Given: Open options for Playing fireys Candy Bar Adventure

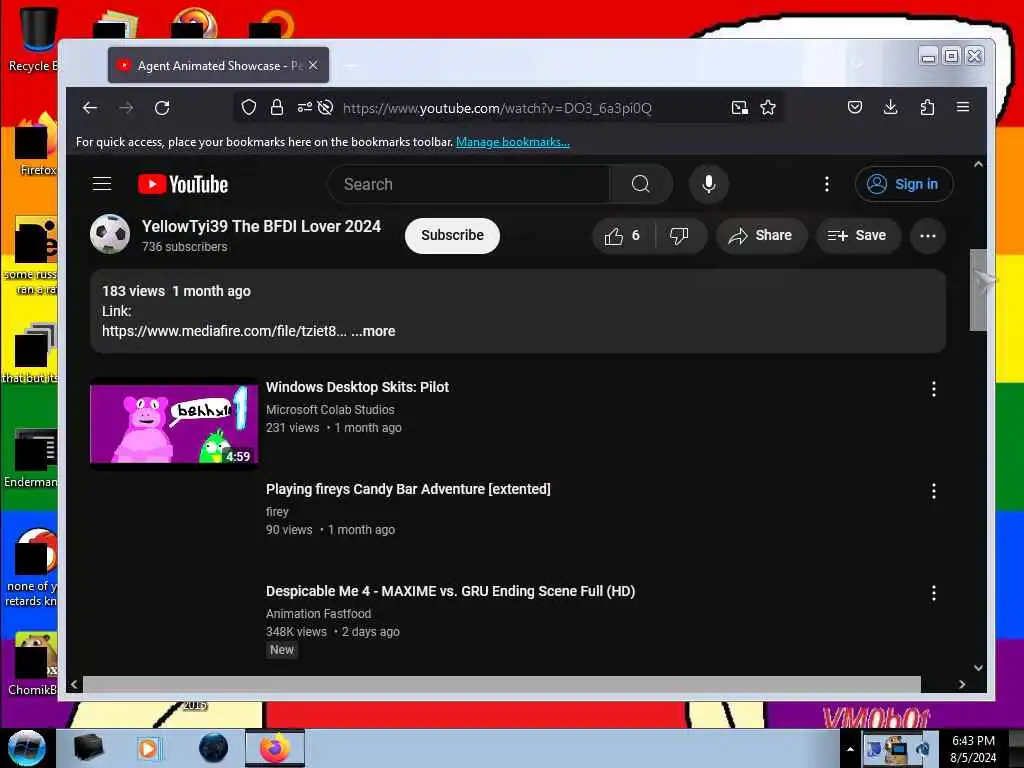Looking at the screenshot, I should [x=934, y=491].
